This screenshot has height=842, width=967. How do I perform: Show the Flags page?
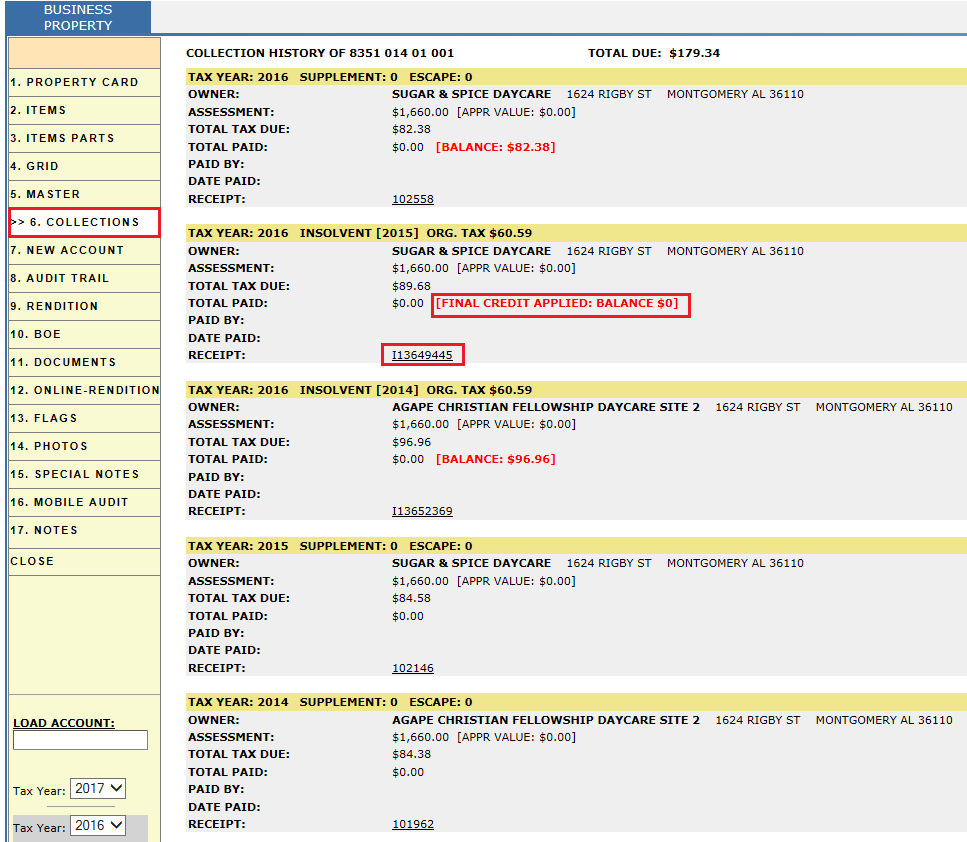84,418
